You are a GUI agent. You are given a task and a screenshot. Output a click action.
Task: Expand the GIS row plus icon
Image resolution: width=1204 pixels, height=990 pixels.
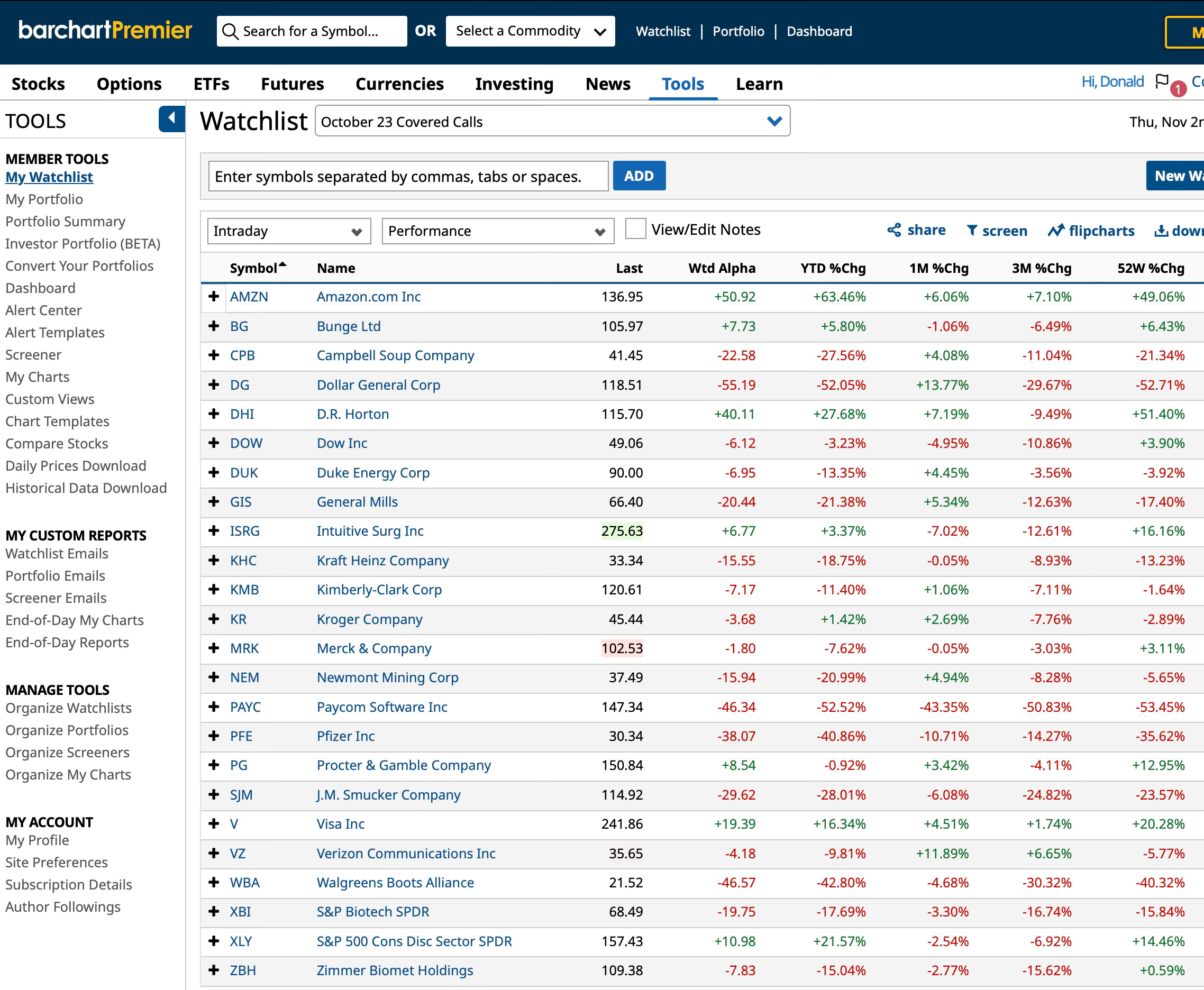pyautogui.click(x=214, y=502)
